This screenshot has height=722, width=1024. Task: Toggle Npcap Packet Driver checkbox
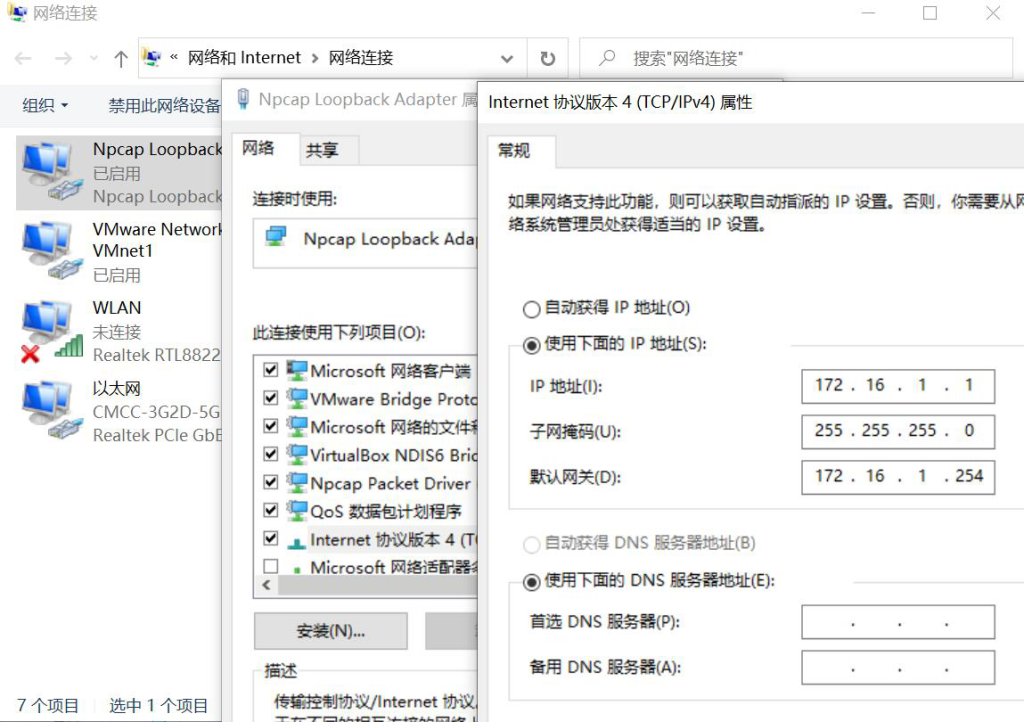270,482
